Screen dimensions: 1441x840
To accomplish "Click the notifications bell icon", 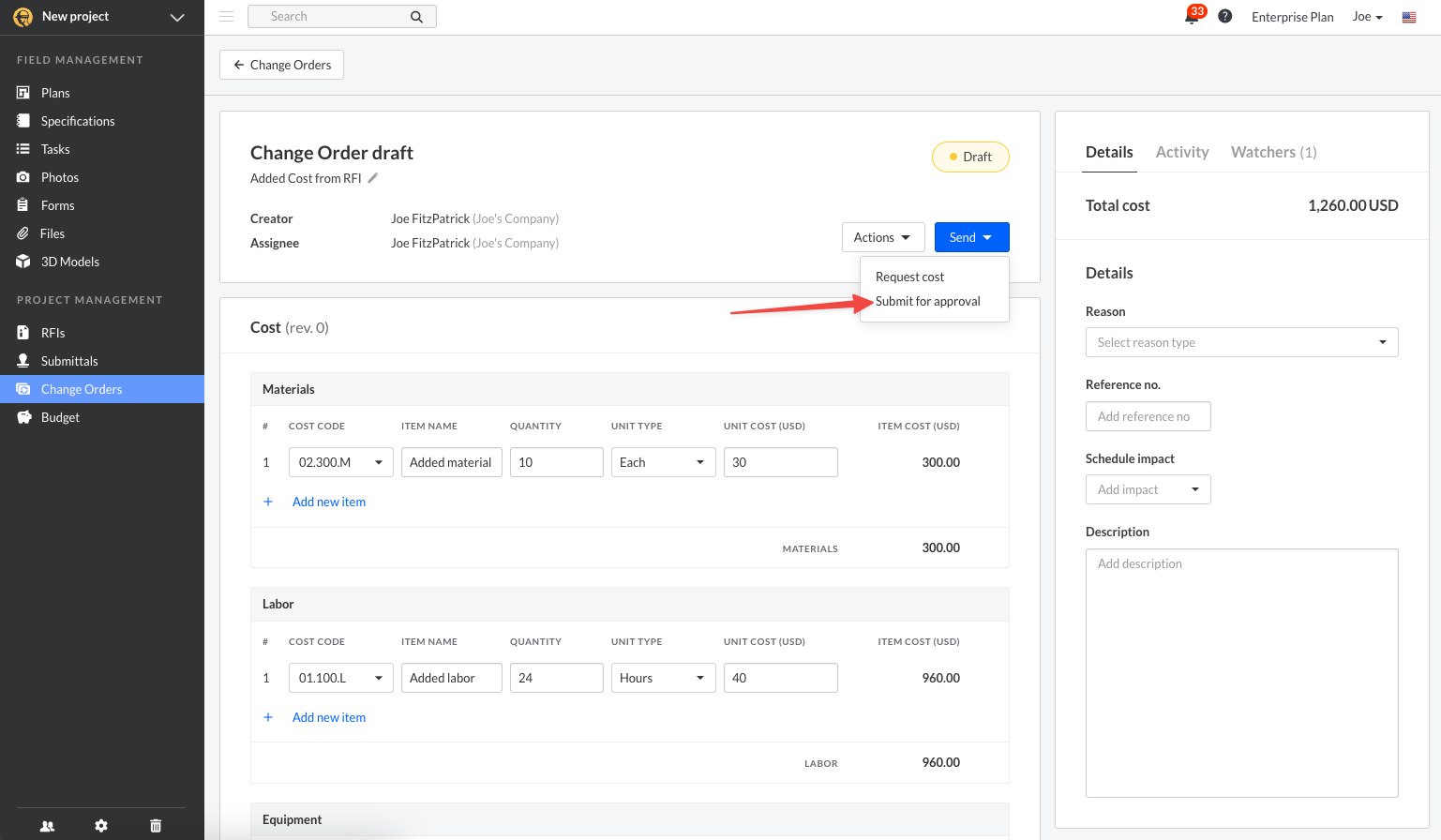I will click(x=1192, y=17).
